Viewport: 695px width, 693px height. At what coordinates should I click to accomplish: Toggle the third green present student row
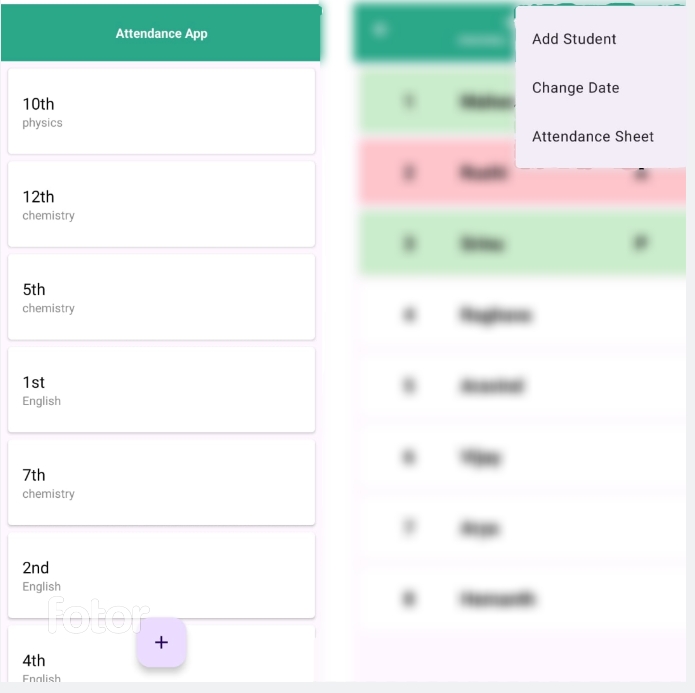pyautogui.click(x=522, y=243)
